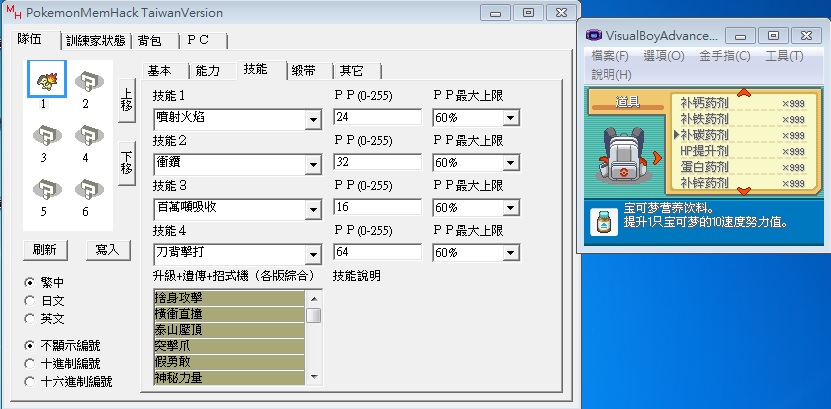Click move list scrollbar thumb
Image resolution: width=831 pixels, height=409 pixels.
coord(314,315)
